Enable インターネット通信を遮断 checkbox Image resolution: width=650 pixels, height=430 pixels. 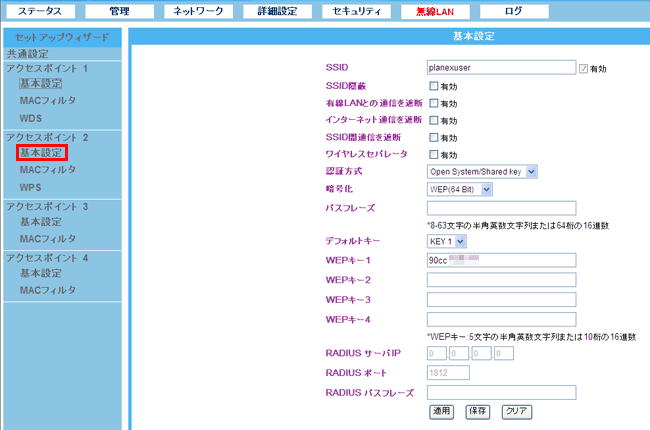(434, 120)
